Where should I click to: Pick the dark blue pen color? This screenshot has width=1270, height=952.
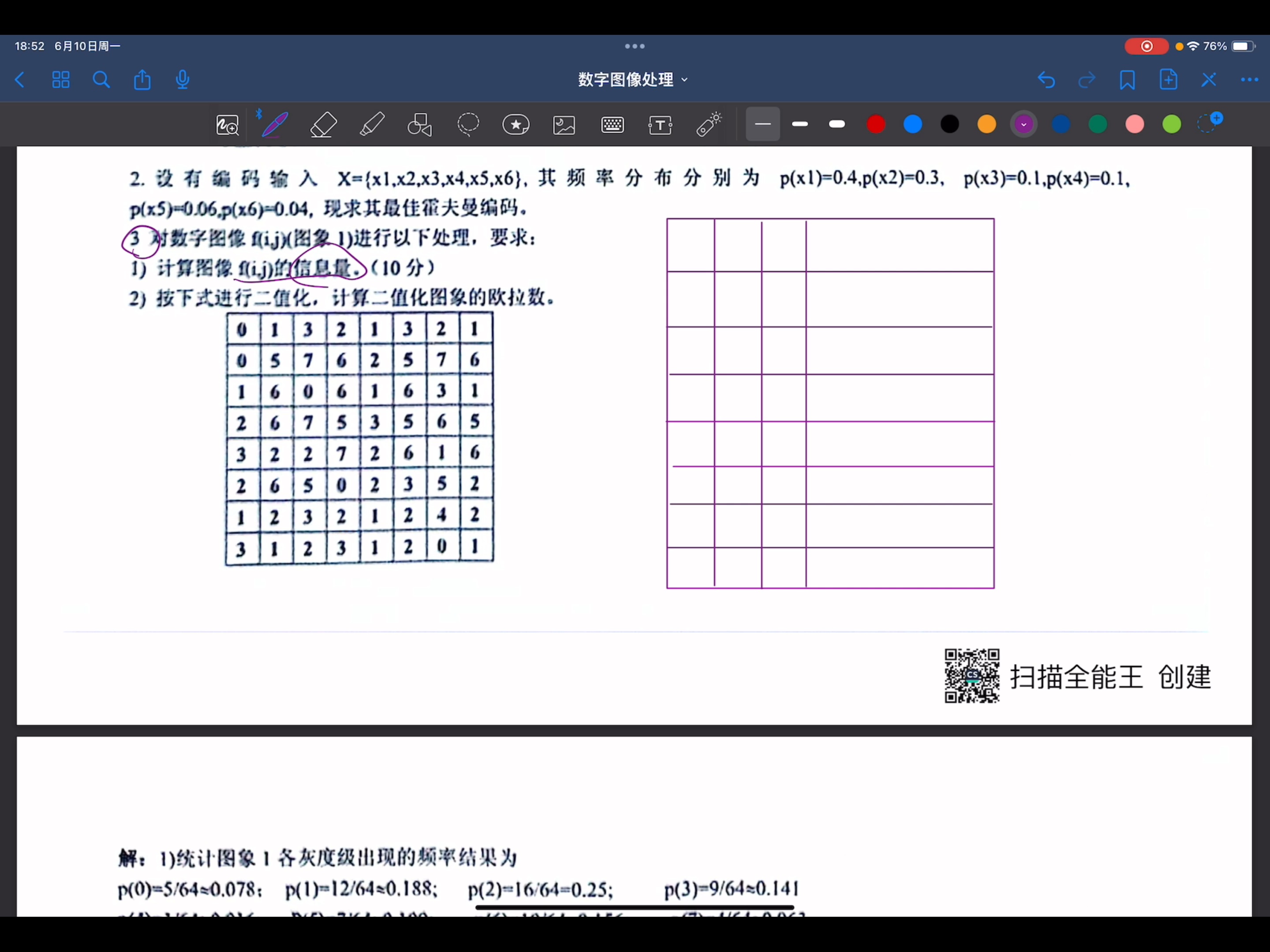click(1061, 124)
